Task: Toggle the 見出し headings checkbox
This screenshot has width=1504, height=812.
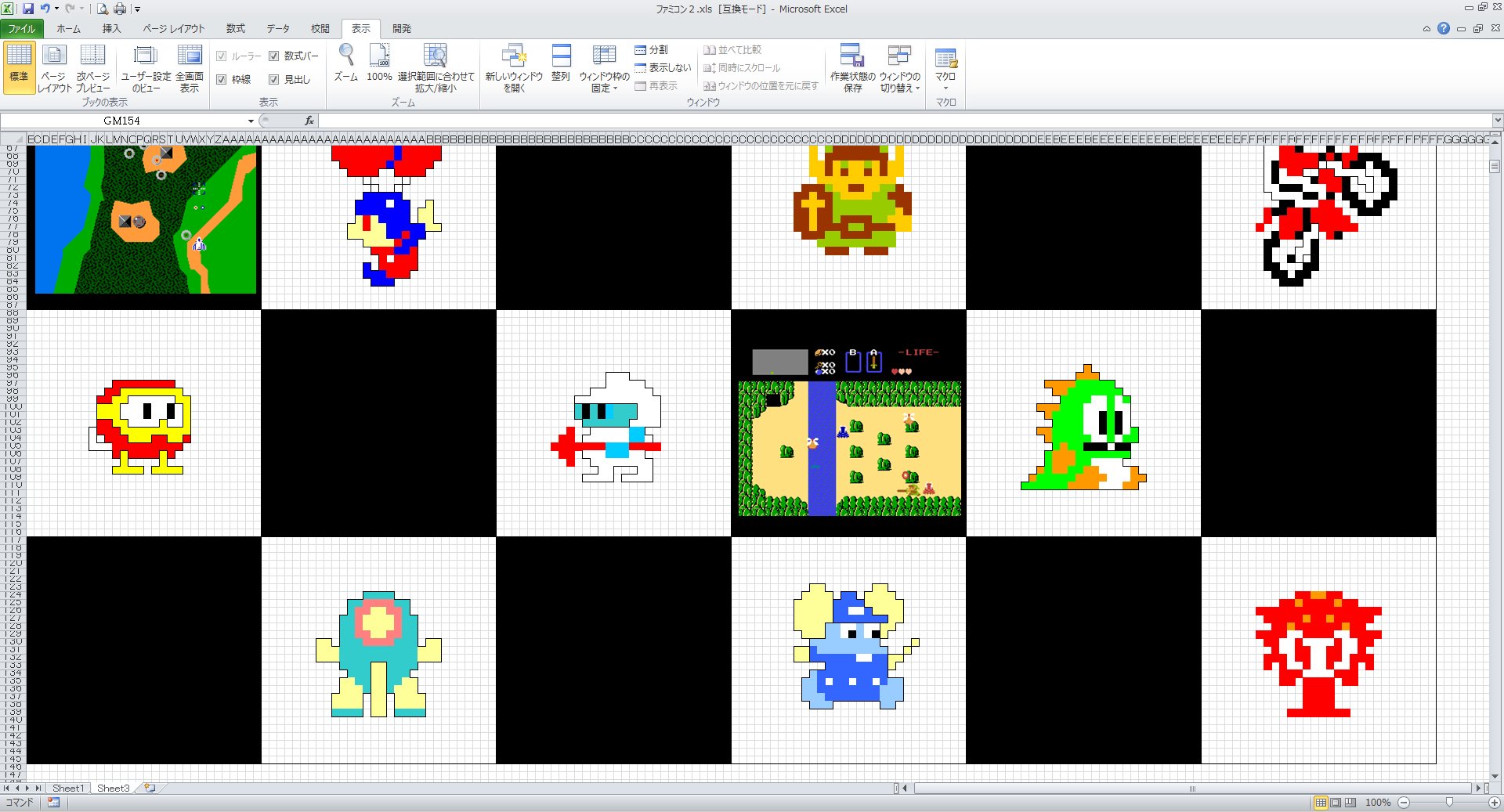Action: coord(274,79)
